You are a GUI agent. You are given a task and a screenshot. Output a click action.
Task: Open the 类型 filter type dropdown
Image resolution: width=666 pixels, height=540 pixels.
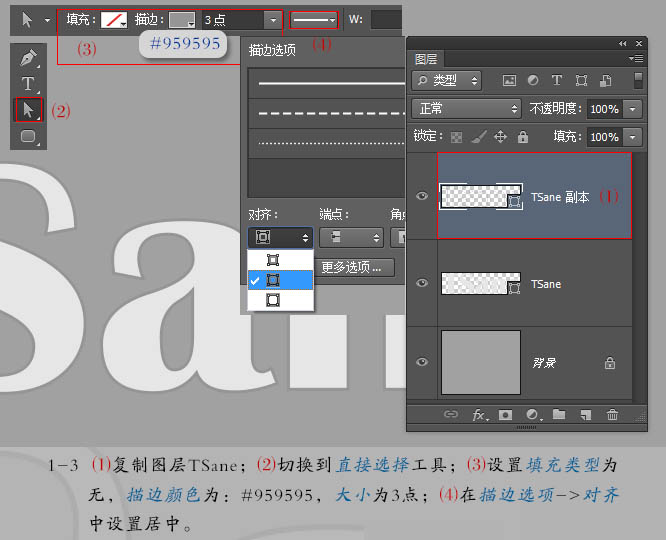[x=446, y=80]
